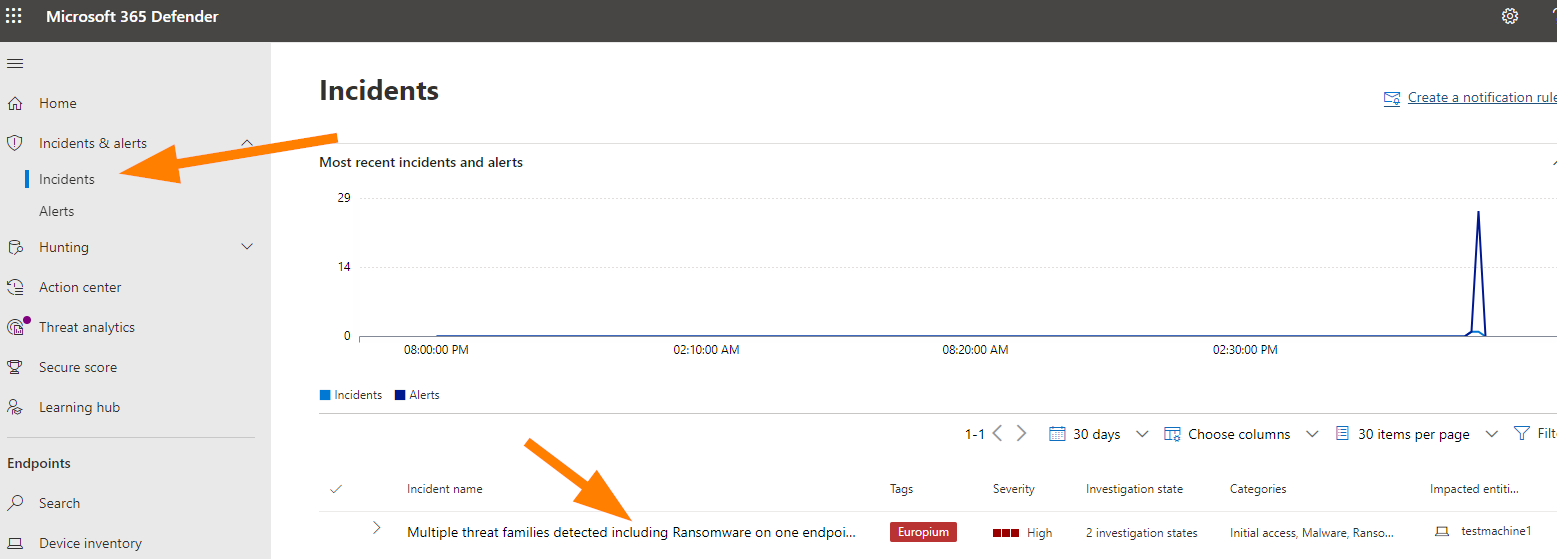Image resolution: width=1557 pixels, height=559 pixels.
Task: Click the Device inventory laptop icon
Action: click(x=15, y=543)
